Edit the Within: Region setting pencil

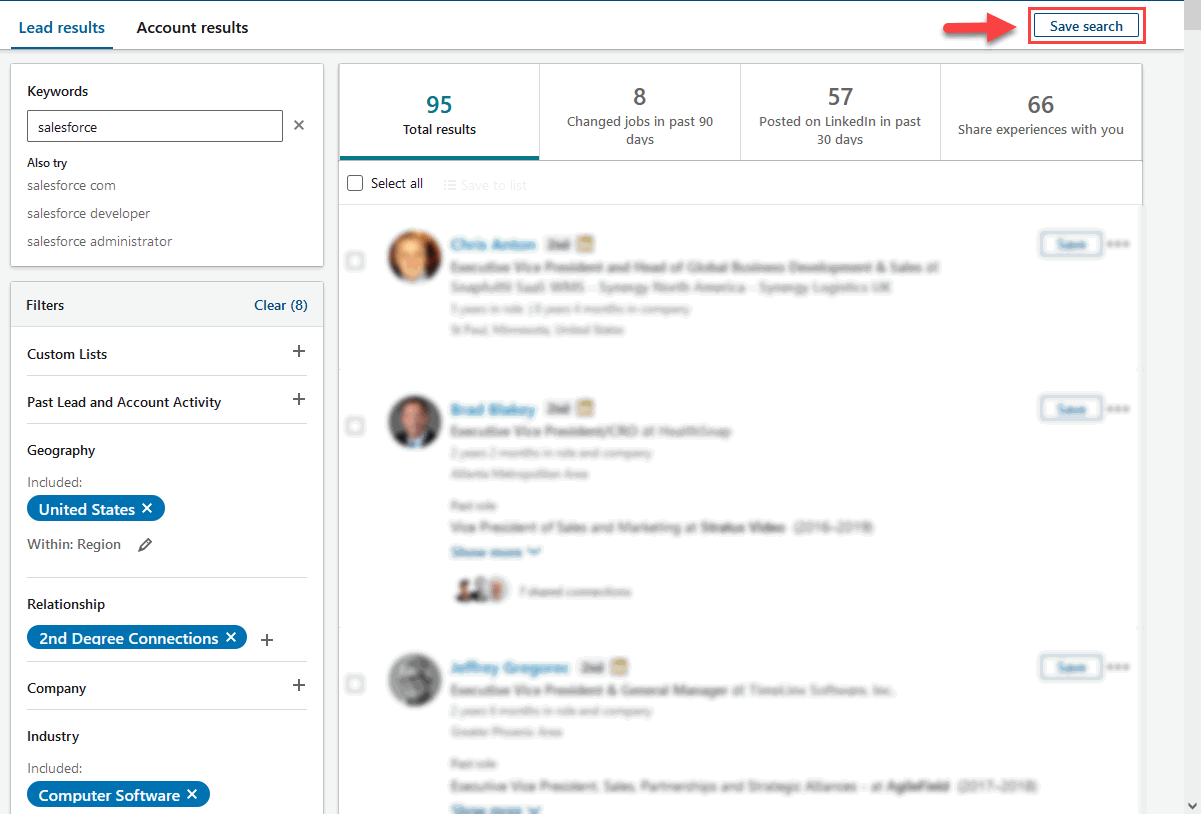coord(145,545)
